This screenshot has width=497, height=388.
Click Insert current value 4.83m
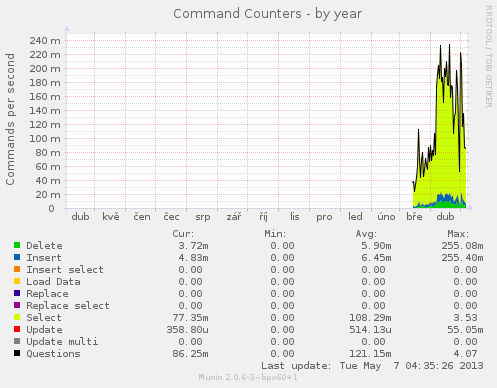pyautogui.click(x=193, y=258)
